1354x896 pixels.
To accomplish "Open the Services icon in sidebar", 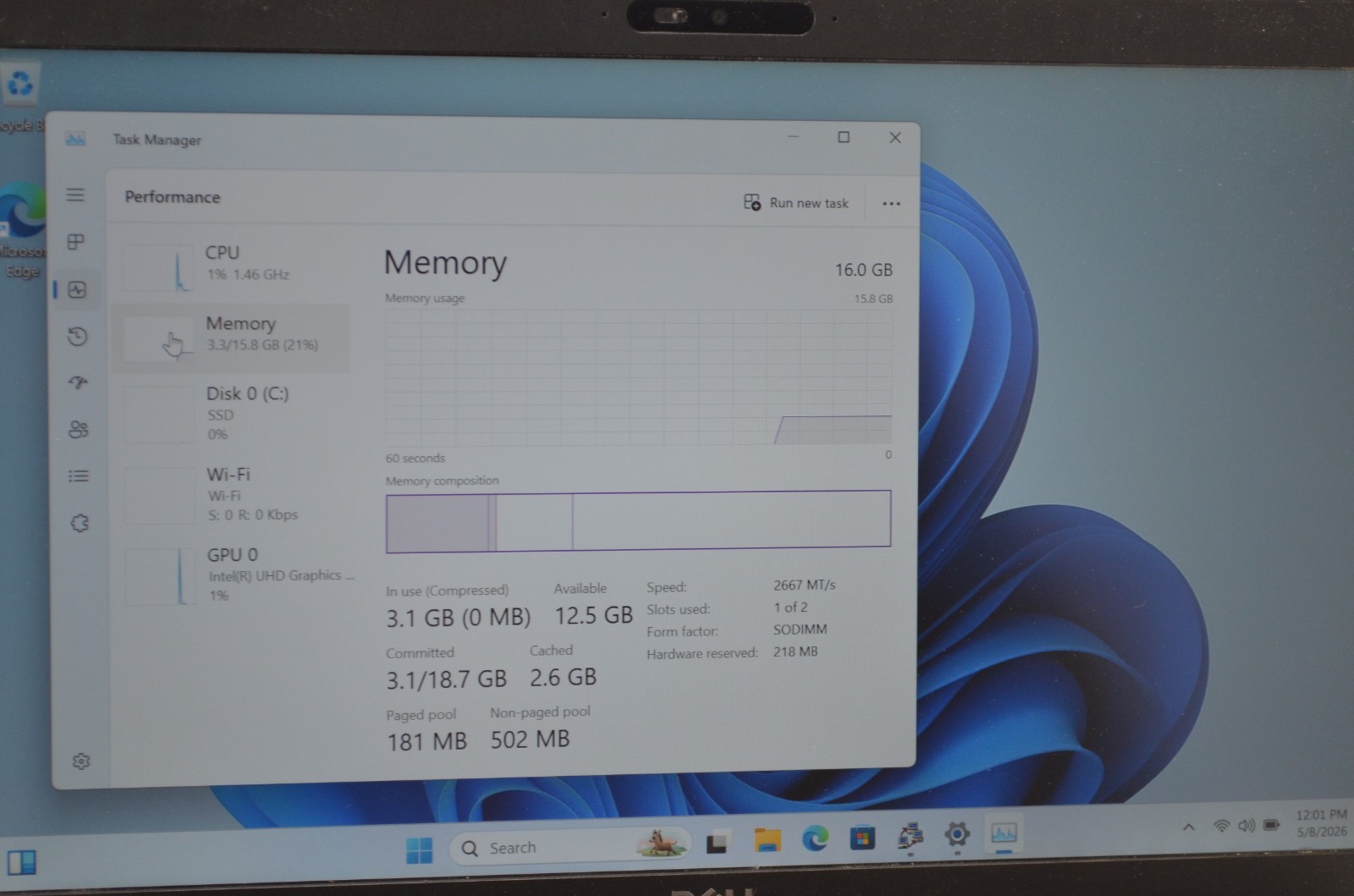I will point(80,524).
